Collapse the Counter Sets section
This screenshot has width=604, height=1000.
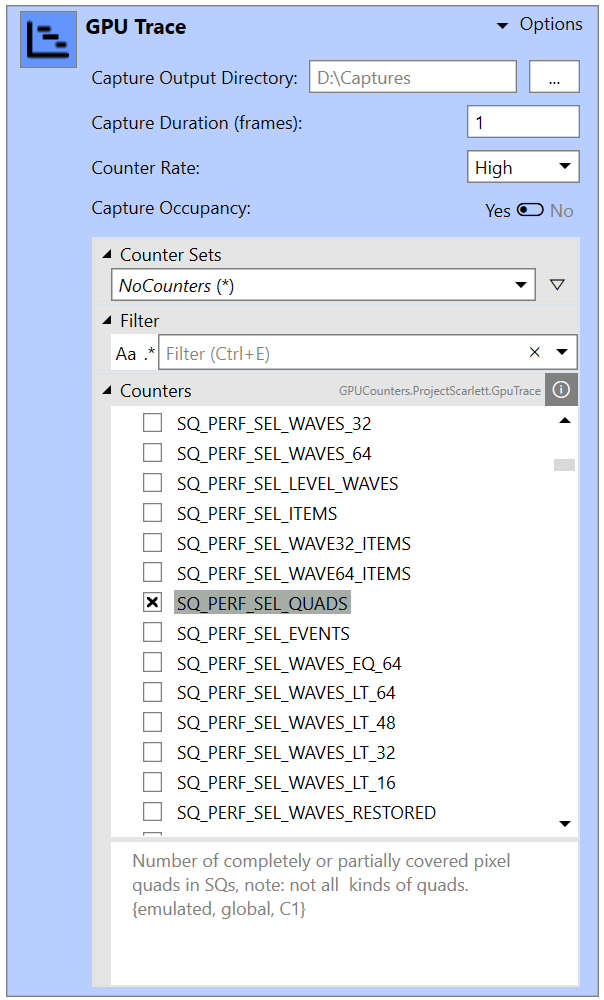pyautogui.click(x=107, y=254)
